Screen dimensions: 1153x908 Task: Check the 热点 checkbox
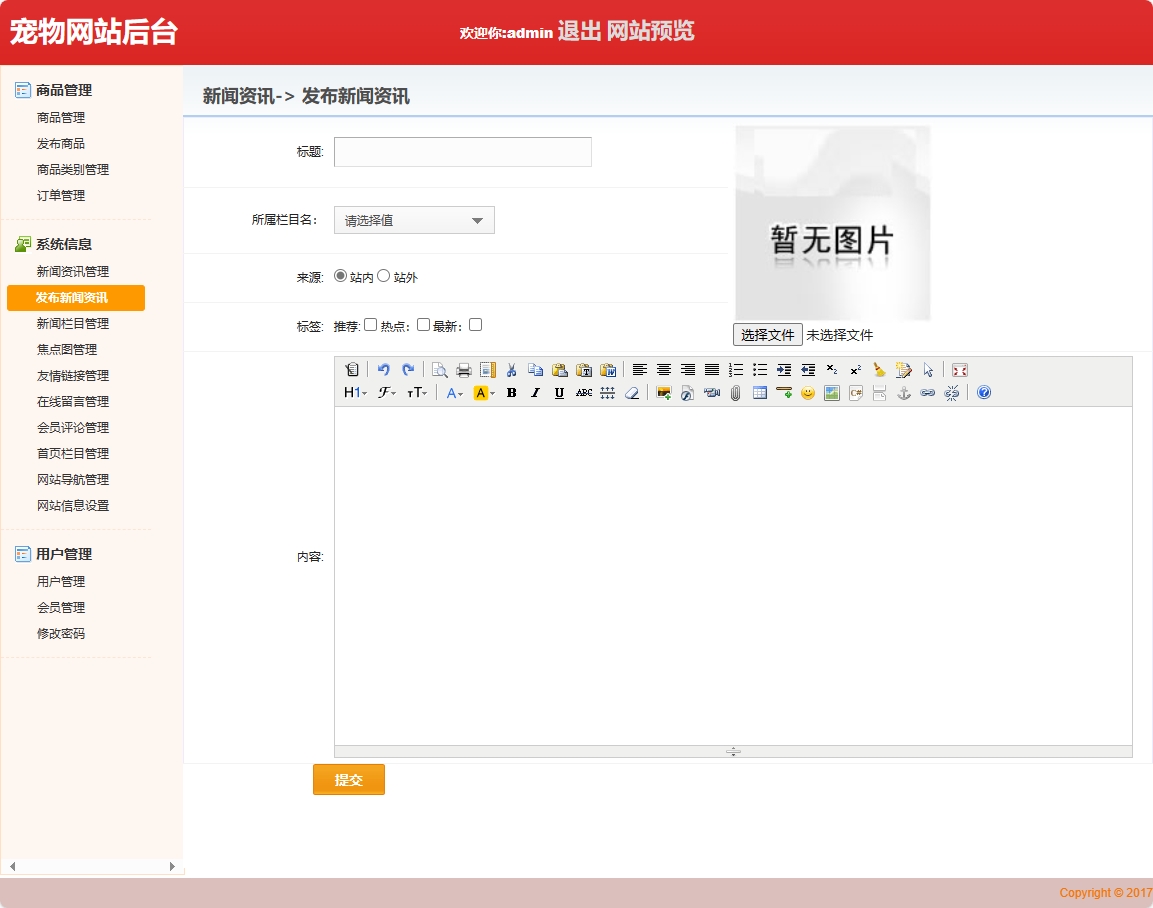click(x=423, y=324)
